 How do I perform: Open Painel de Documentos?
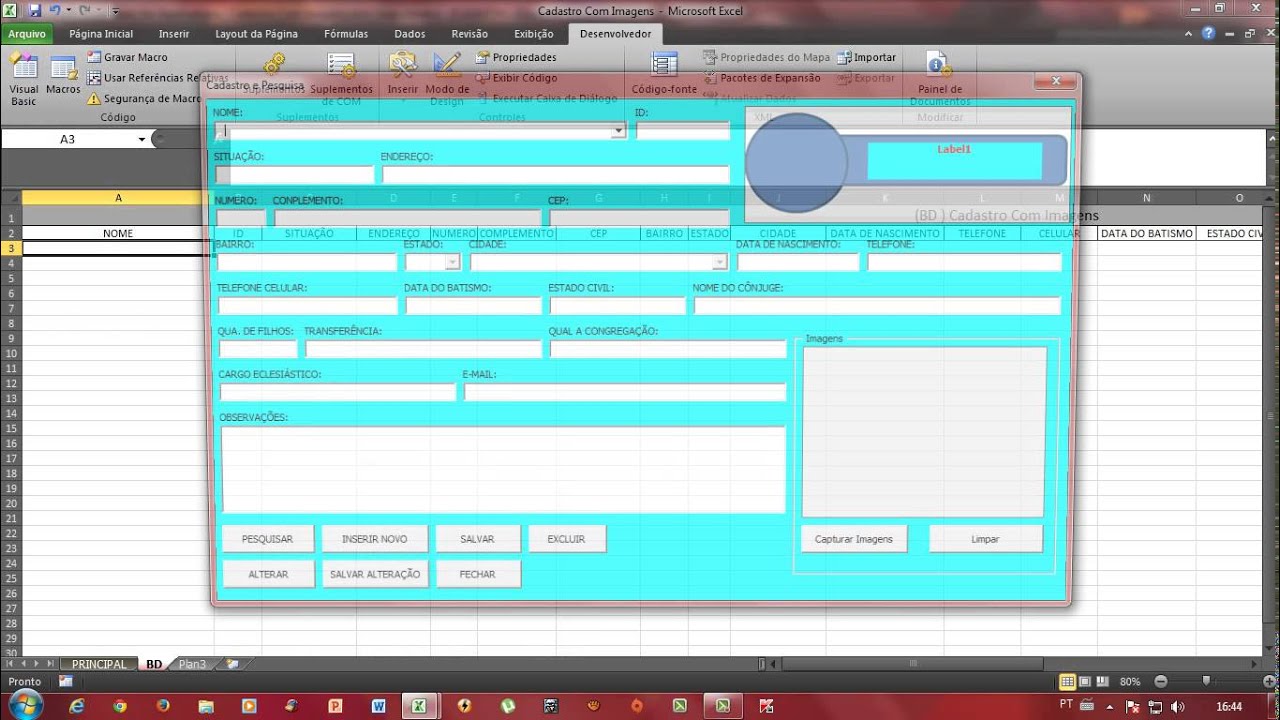(939, 77)
